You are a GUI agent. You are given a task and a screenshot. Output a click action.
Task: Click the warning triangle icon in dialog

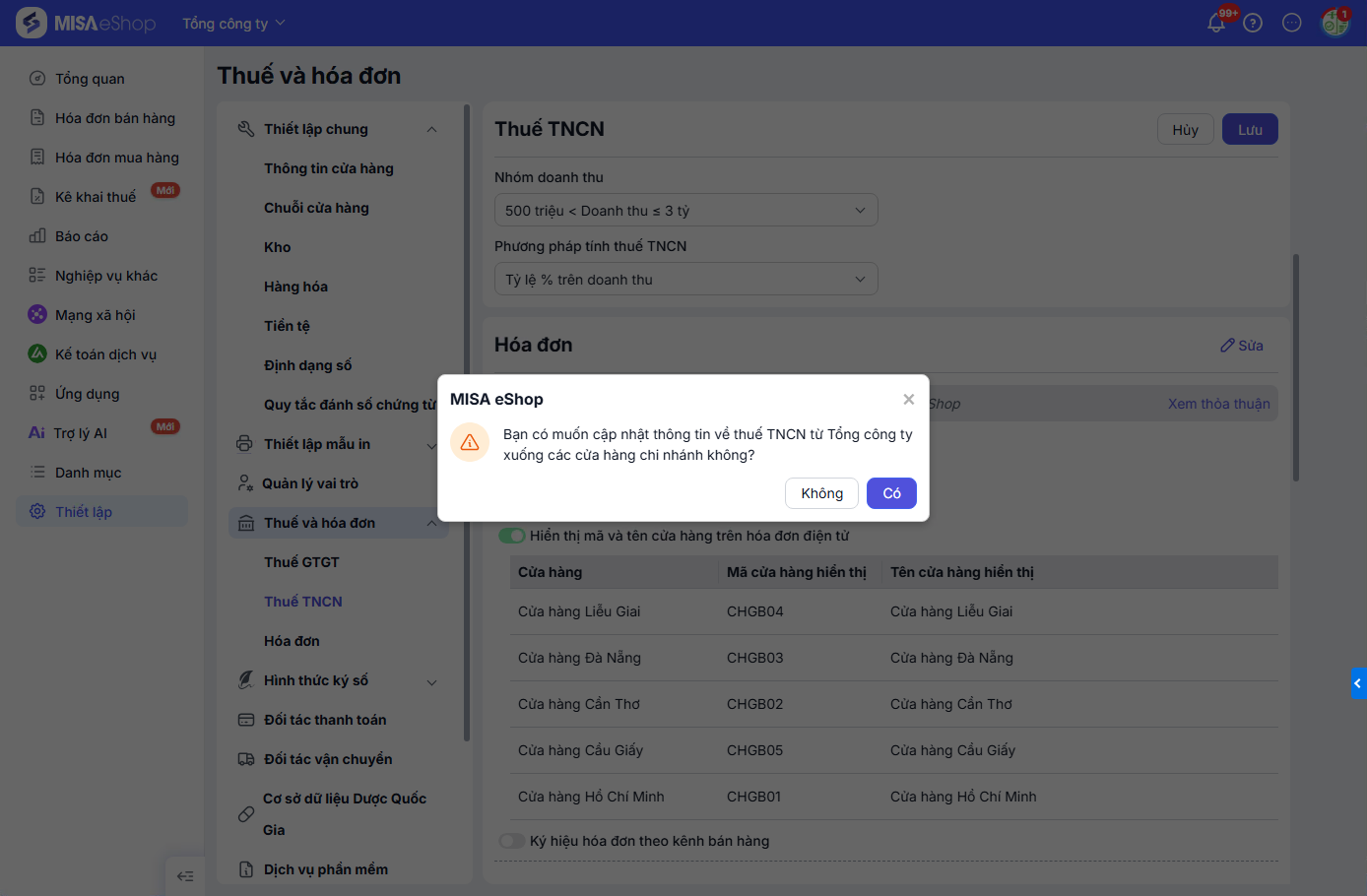pos(470,443)
